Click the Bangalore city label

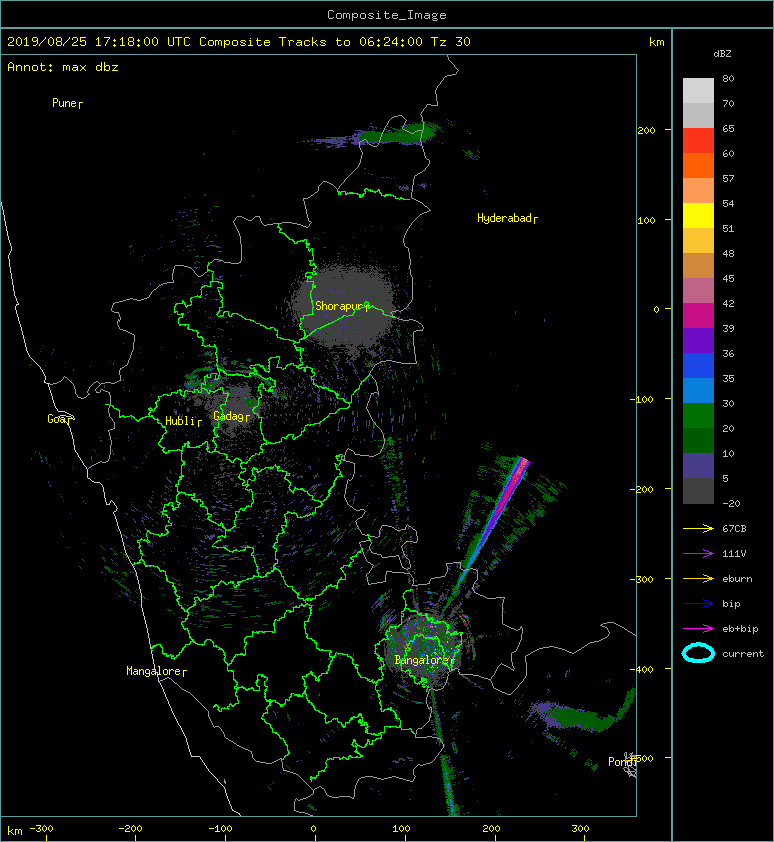point(424,660)
